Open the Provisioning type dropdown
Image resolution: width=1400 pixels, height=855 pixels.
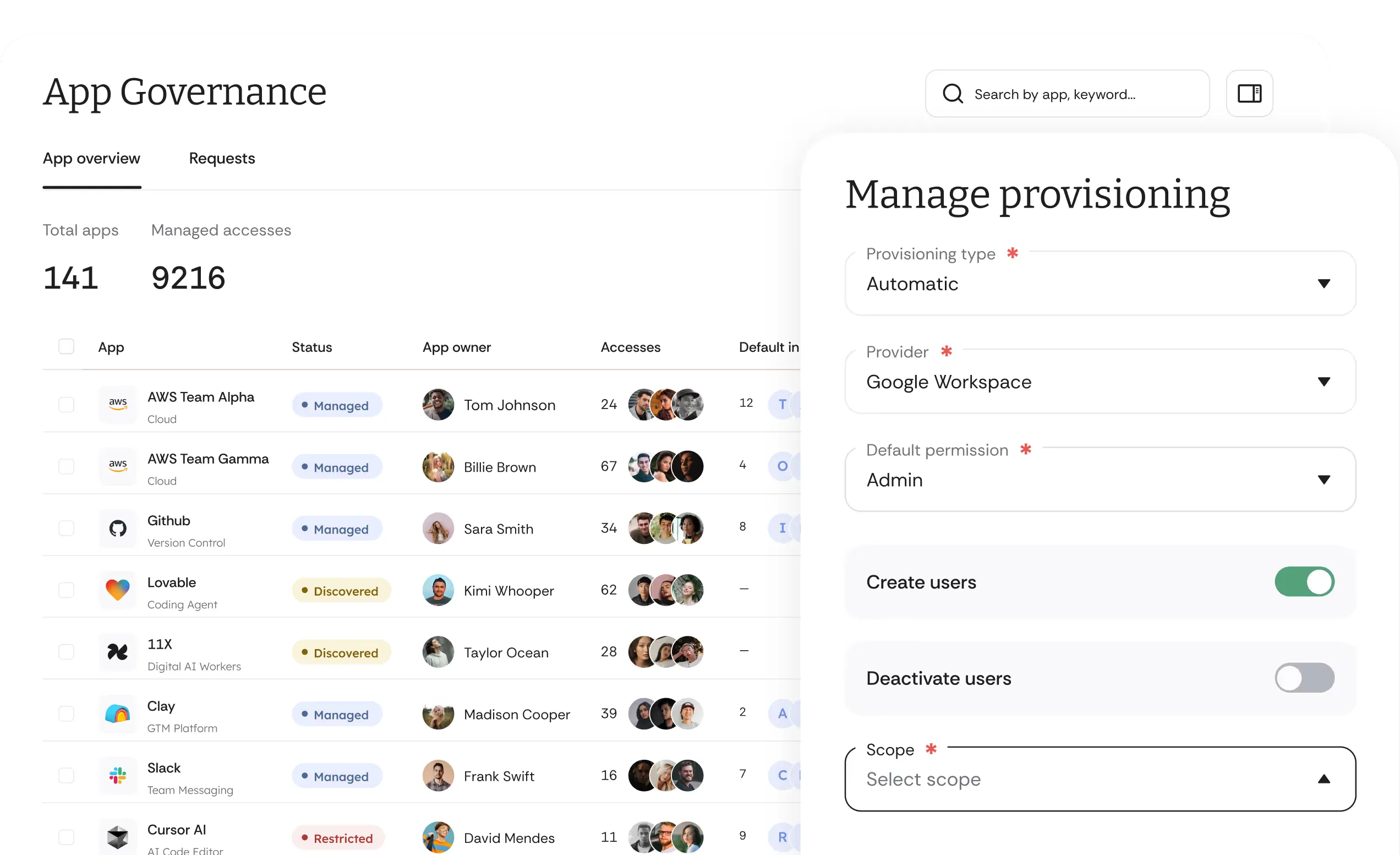[x=1324, y=284]
